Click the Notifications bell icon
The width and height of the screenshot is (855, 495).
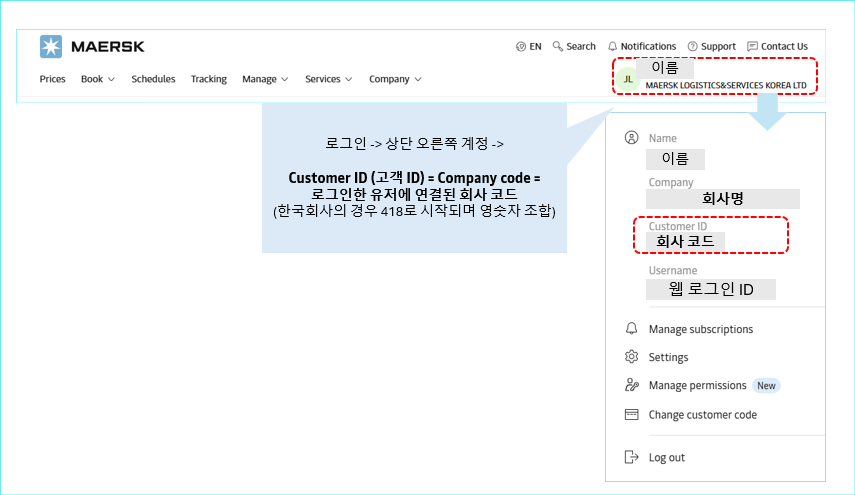coord(612,46)
